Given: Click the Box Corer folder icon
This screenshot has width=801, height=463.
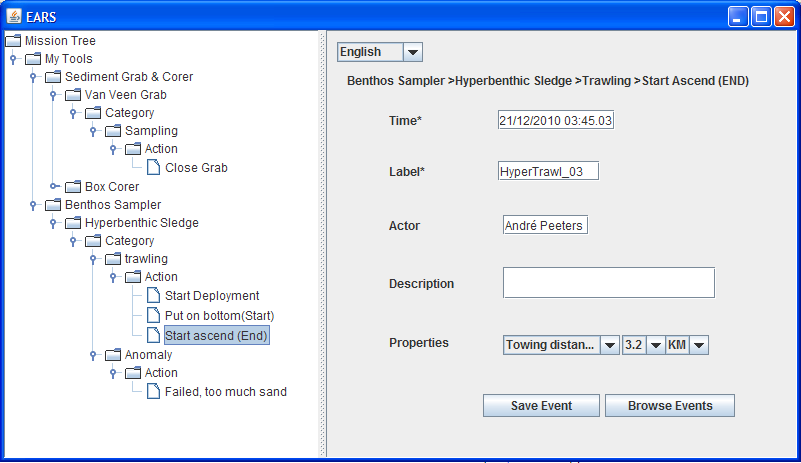Looking at the screenshot, I should pyautogui.click(x=73, y=186).
